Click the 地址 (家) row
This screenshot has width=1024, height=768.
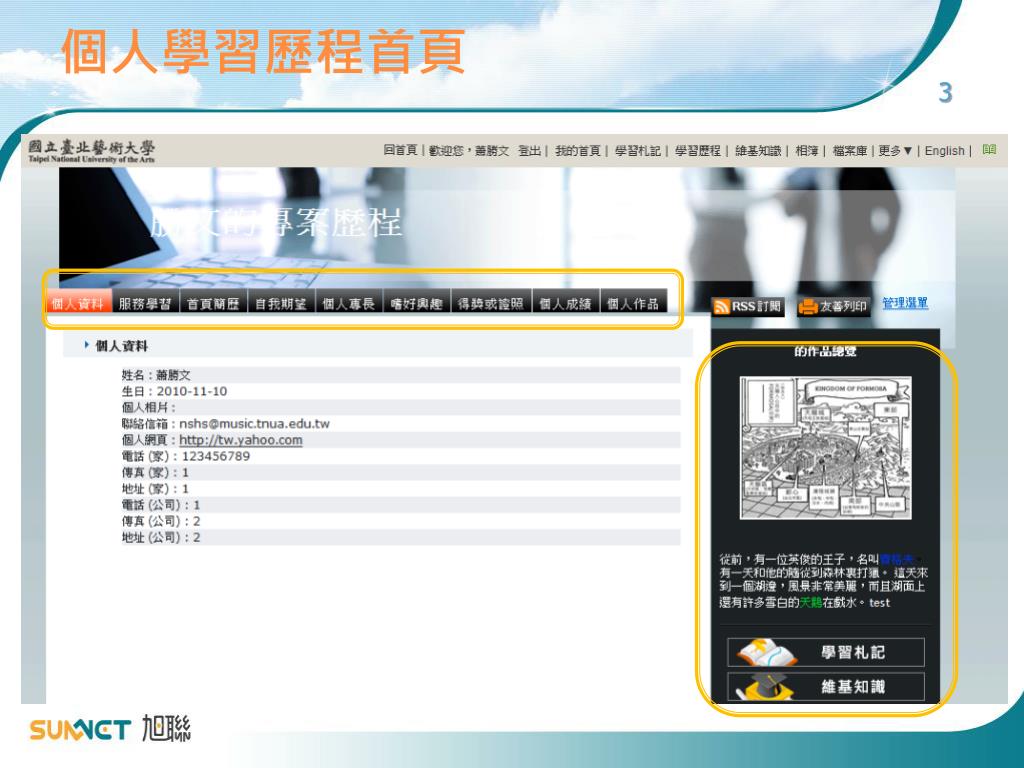click(x=400, y=488)
